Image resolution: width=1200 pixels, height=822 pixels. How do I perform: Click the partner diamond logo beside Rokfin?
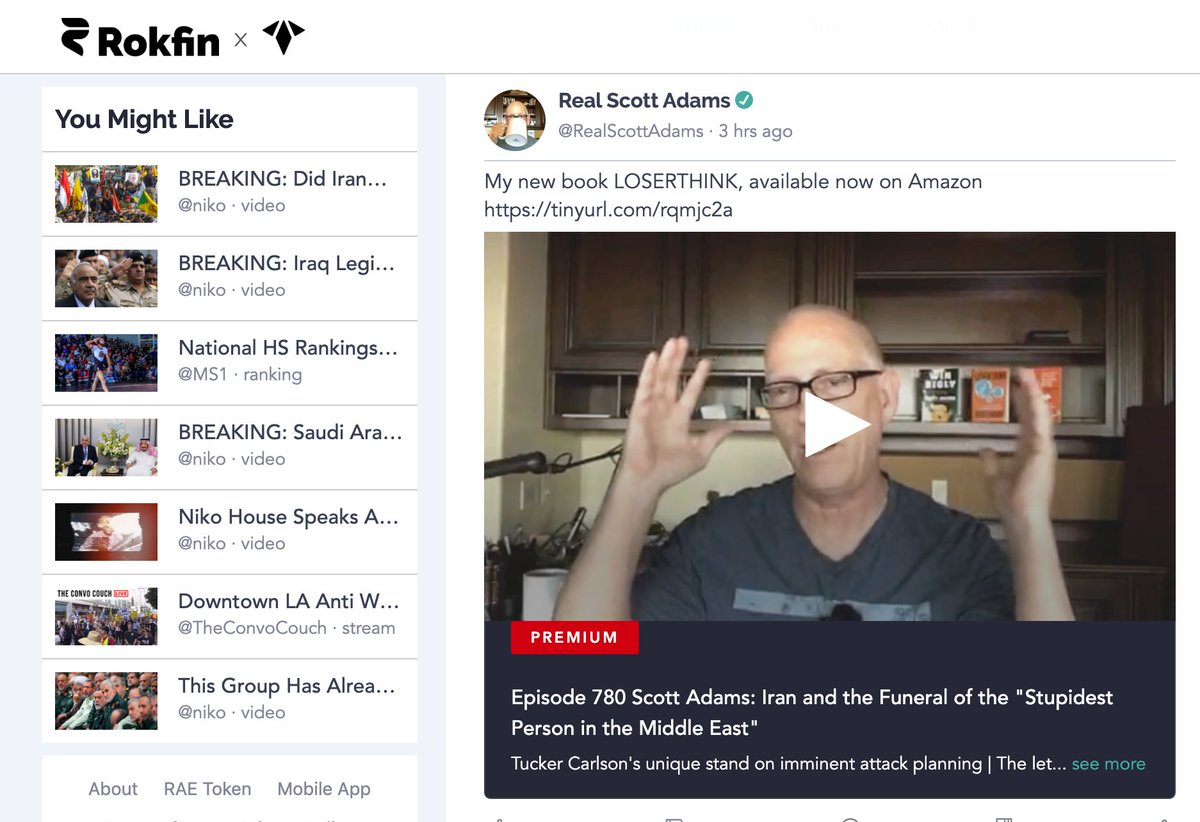(x=283, y=38)
